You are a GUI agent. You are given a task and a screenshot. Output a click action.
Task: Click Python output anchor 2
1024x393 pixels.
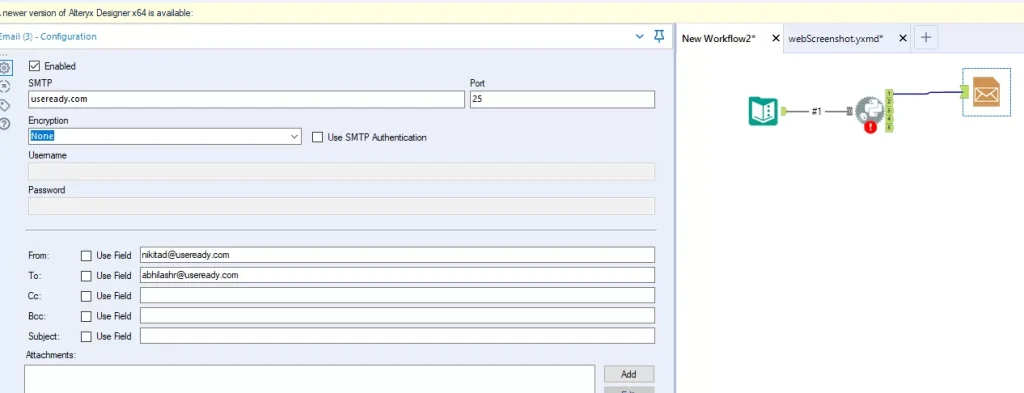(x=889, y=102)
